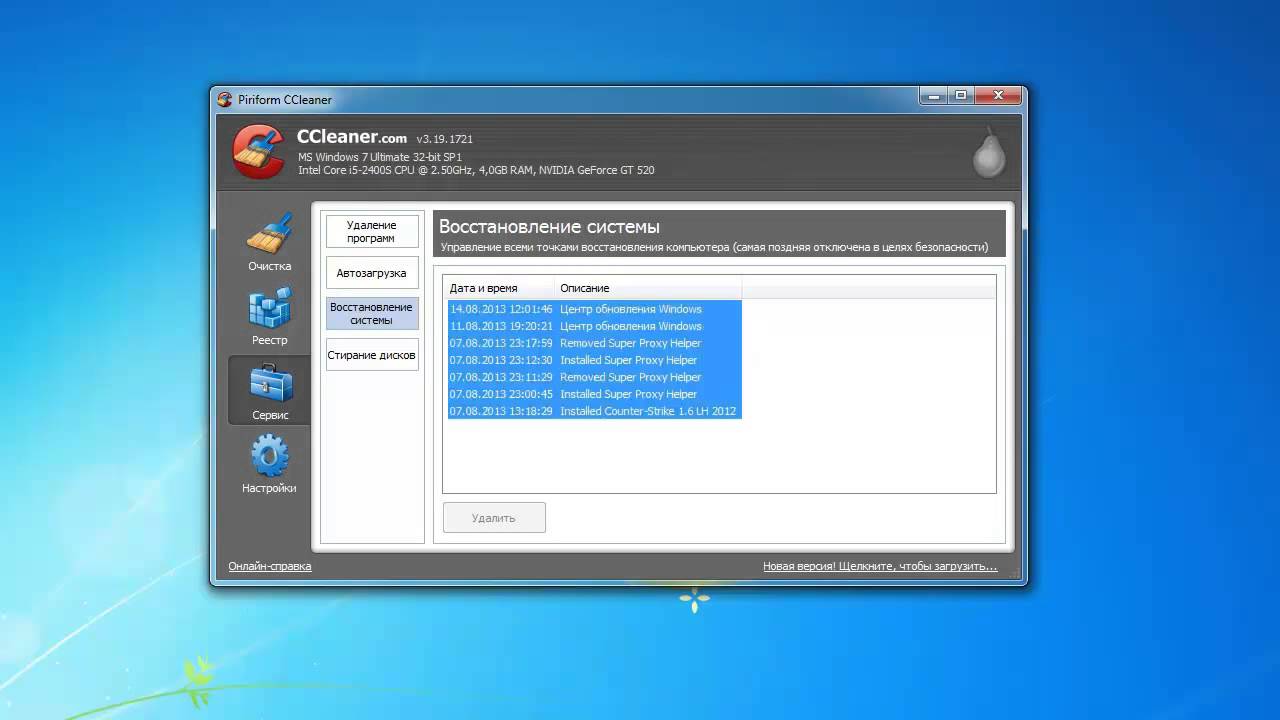Image resolution: width=1280 pixels, height=720 pixels.
Task: Click the Удалить button
Action: click(x=494, y=518)
